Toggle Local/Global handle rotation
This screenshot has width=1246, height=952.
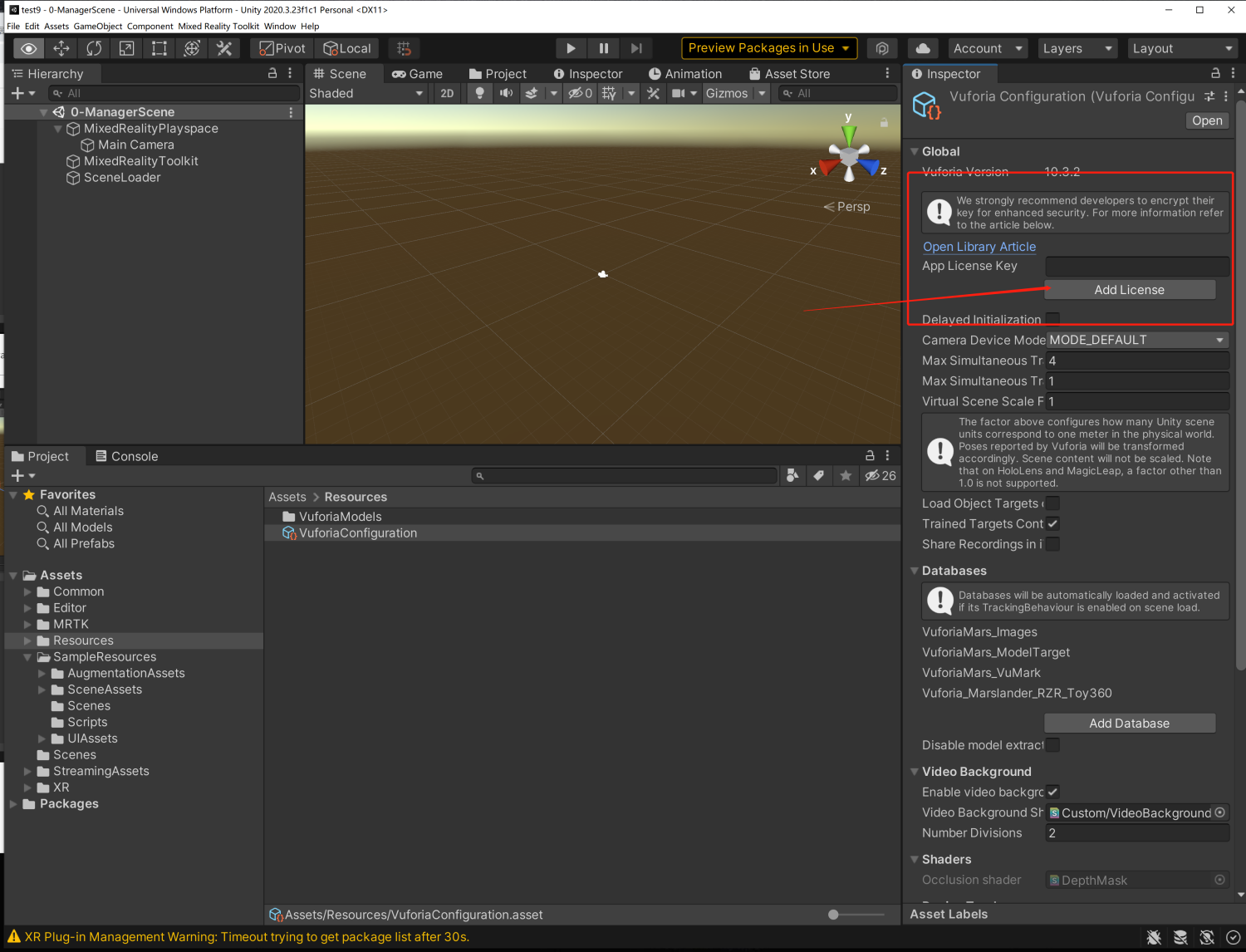click(x=346, y=48)
